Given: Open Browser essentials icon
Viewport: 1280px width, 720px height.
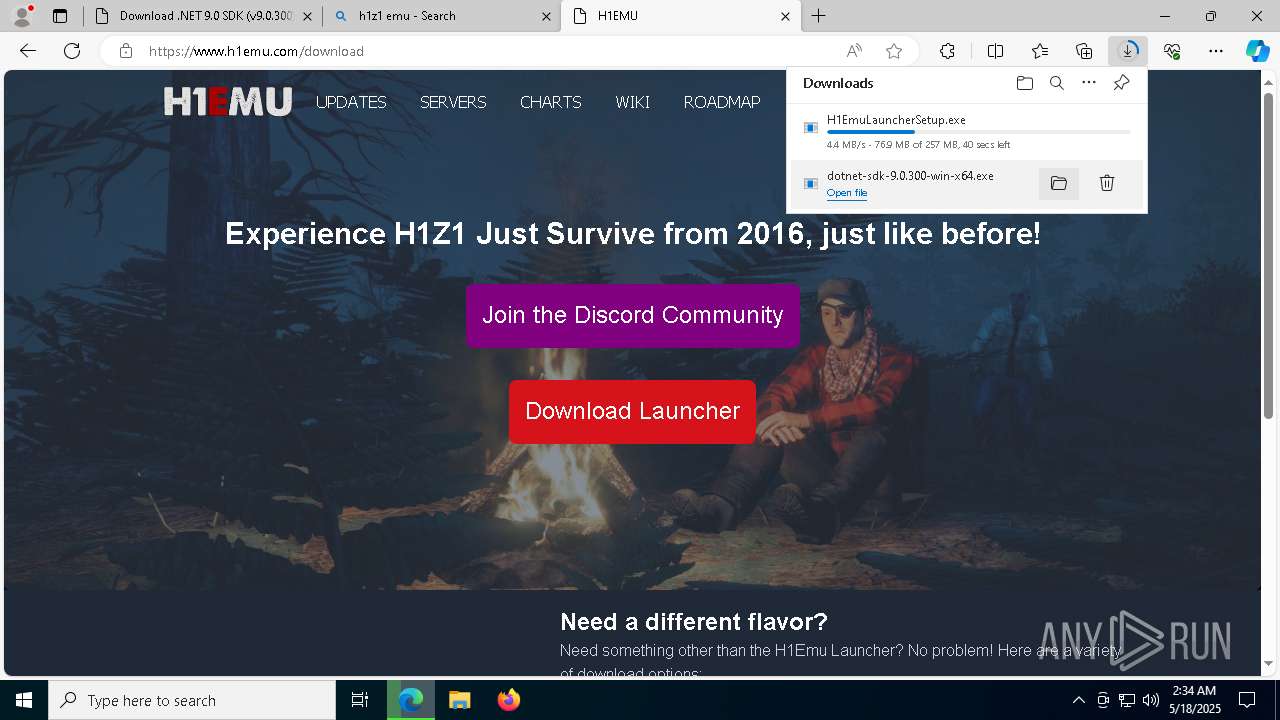Looking at the screenshot, I should click(1172, 51).
